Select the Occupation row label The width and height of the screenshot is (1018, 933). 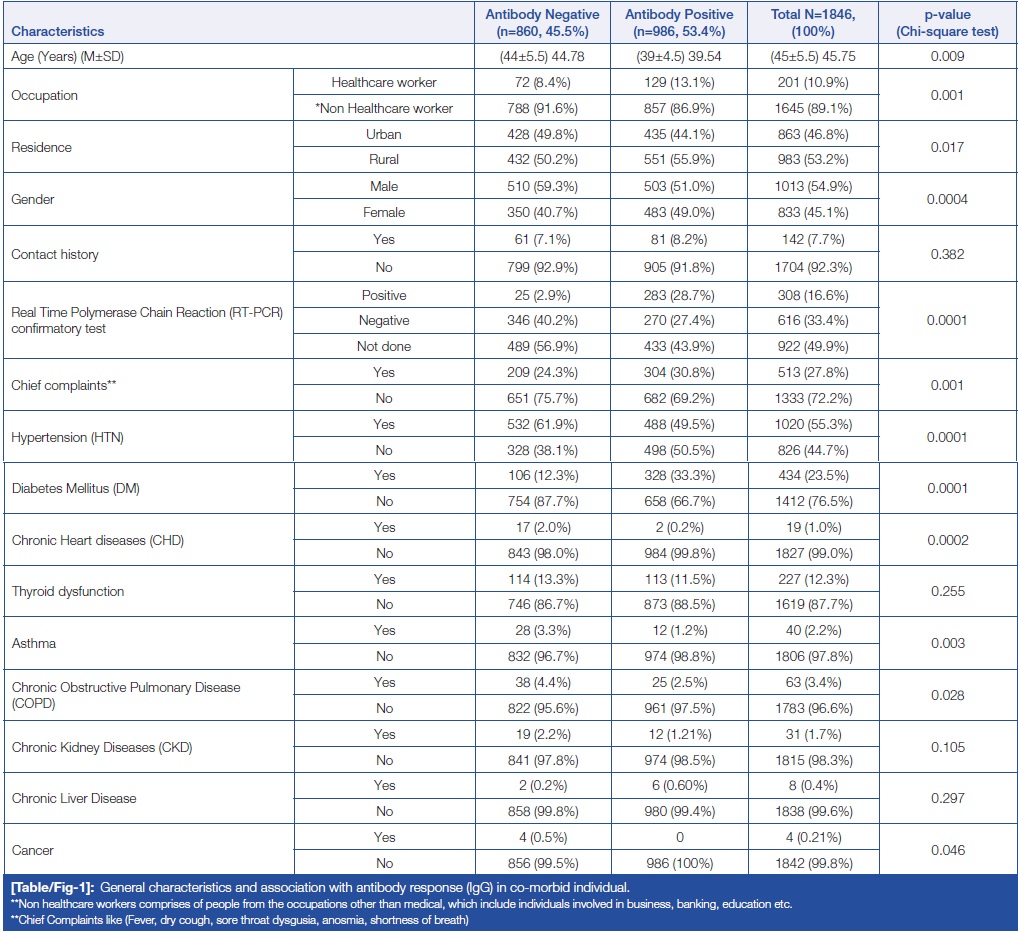tap(45, 96)
